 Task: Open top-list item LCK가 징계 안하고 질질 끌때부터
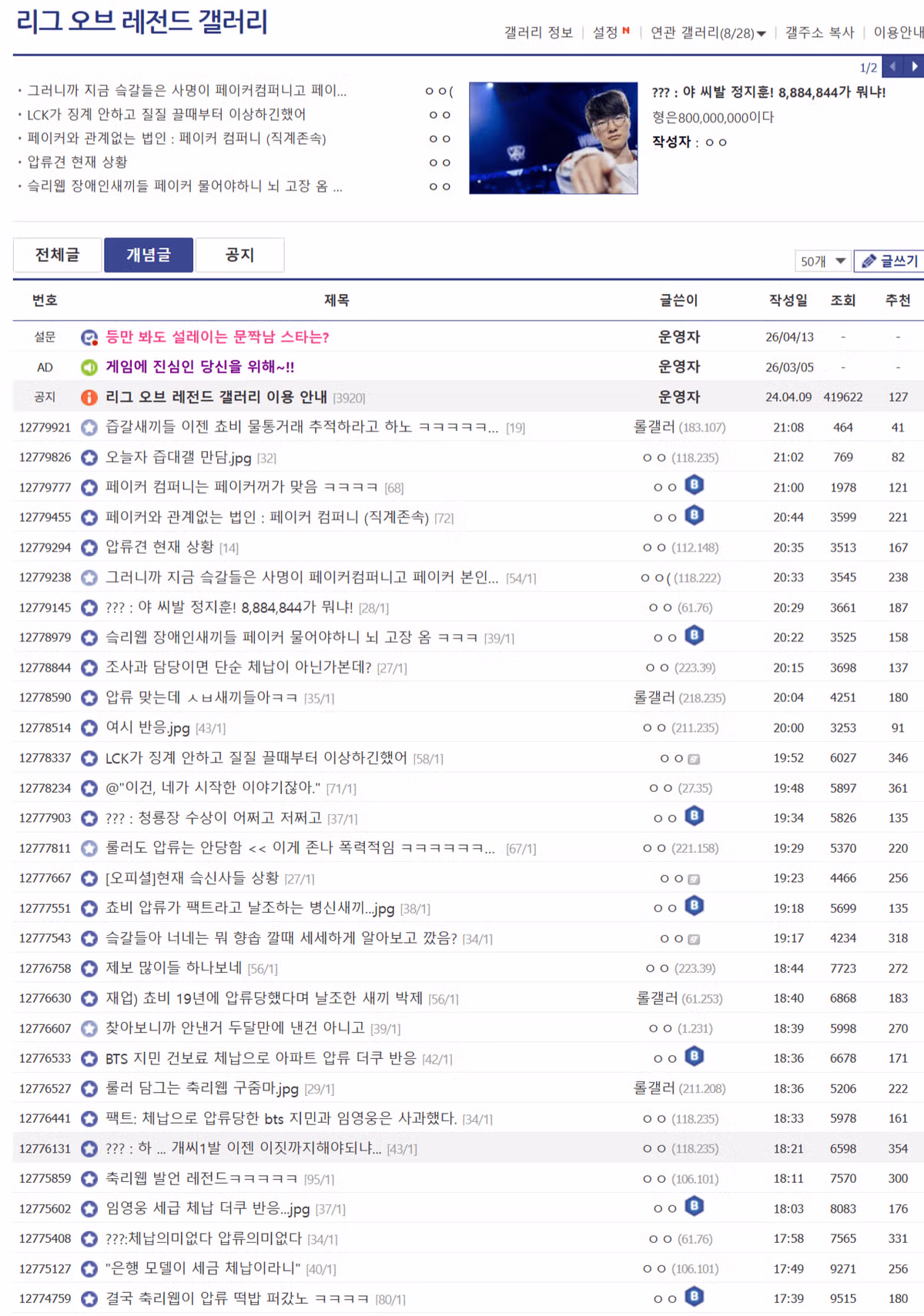click(166, 115)
